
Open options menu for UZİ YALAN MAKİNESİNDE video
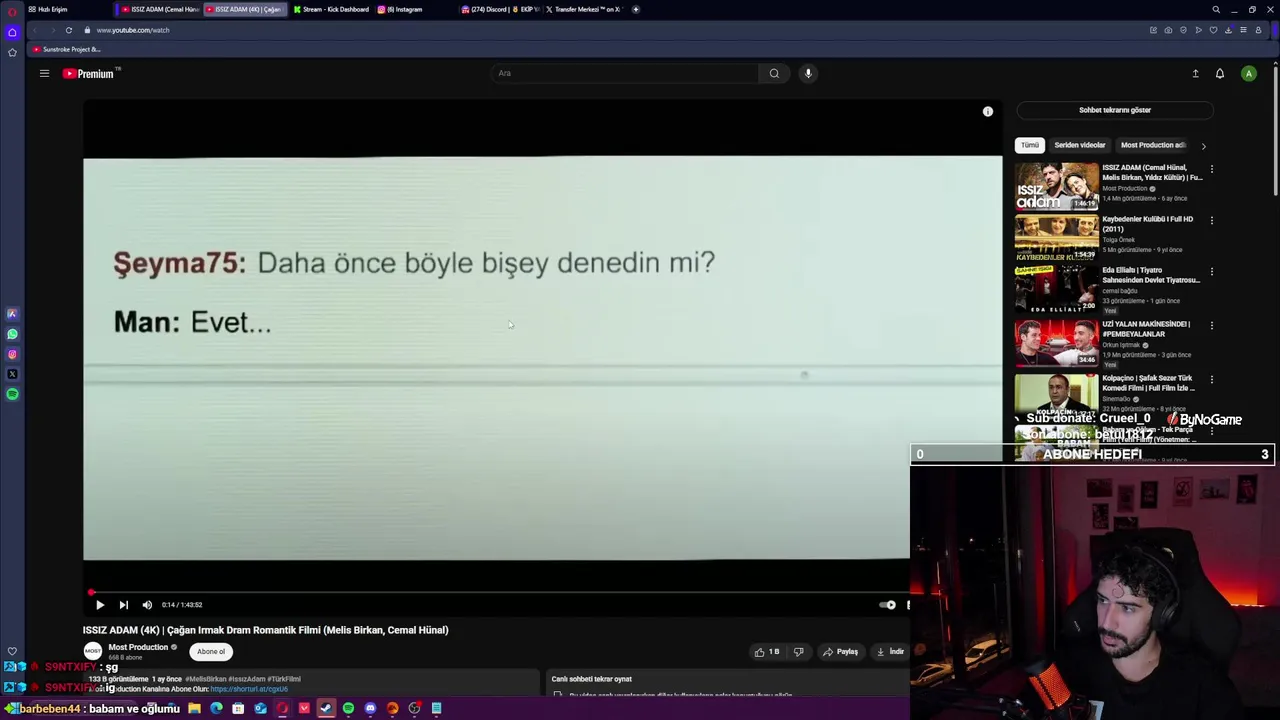pos(1212,325)
